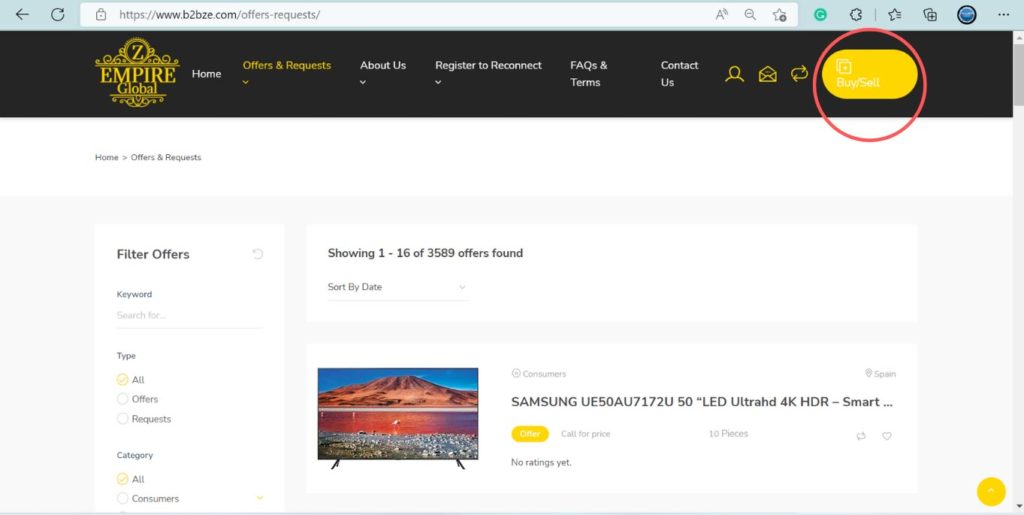
Task: Click the Keyword search input field
Action: pos(189,315)
